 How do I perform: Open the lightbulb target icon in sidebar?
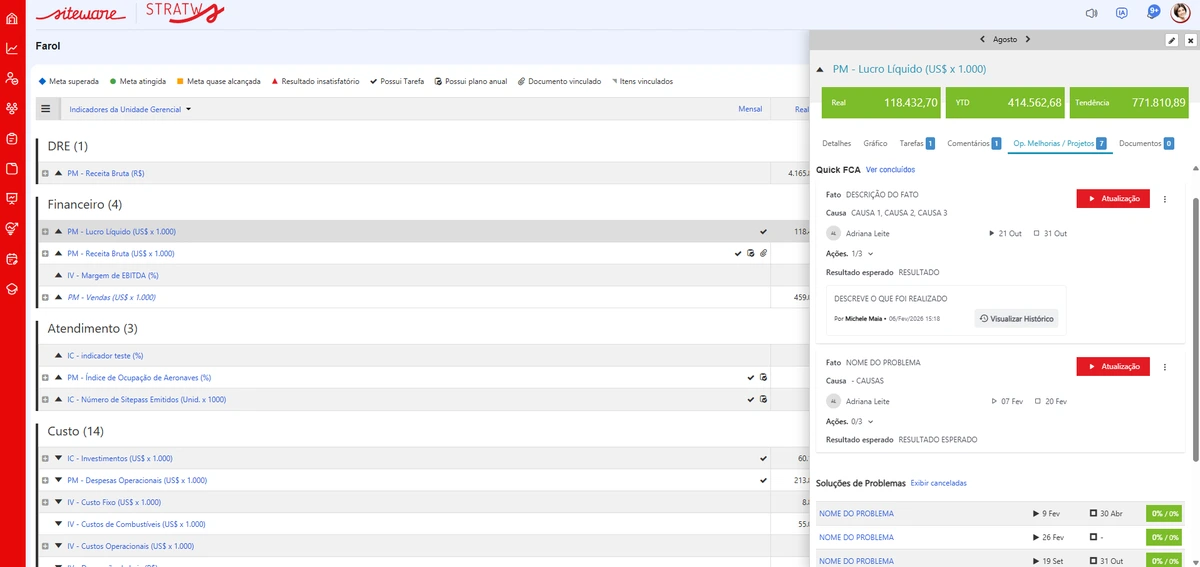coord(12,228)
